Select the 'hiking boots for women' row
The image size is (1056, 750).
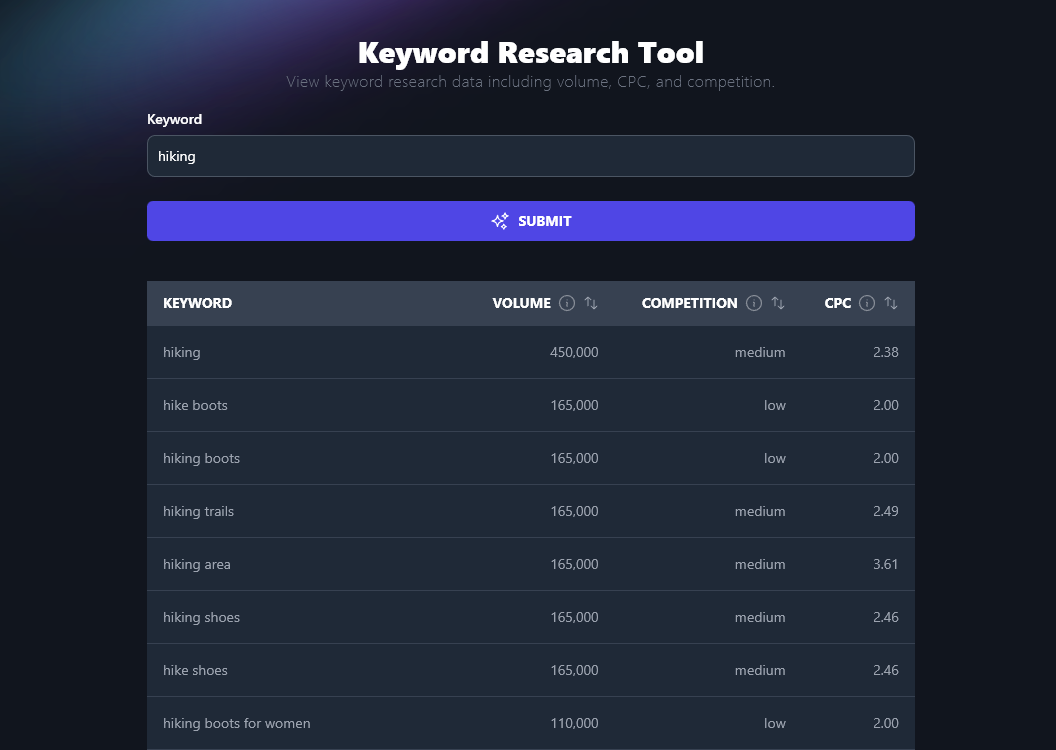(x=530, y=723)
